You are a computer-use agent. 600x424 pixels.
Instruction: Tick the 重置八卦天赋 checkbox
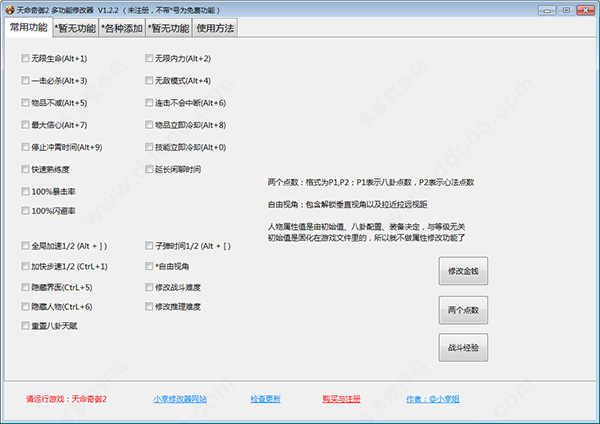click(25, 326)
